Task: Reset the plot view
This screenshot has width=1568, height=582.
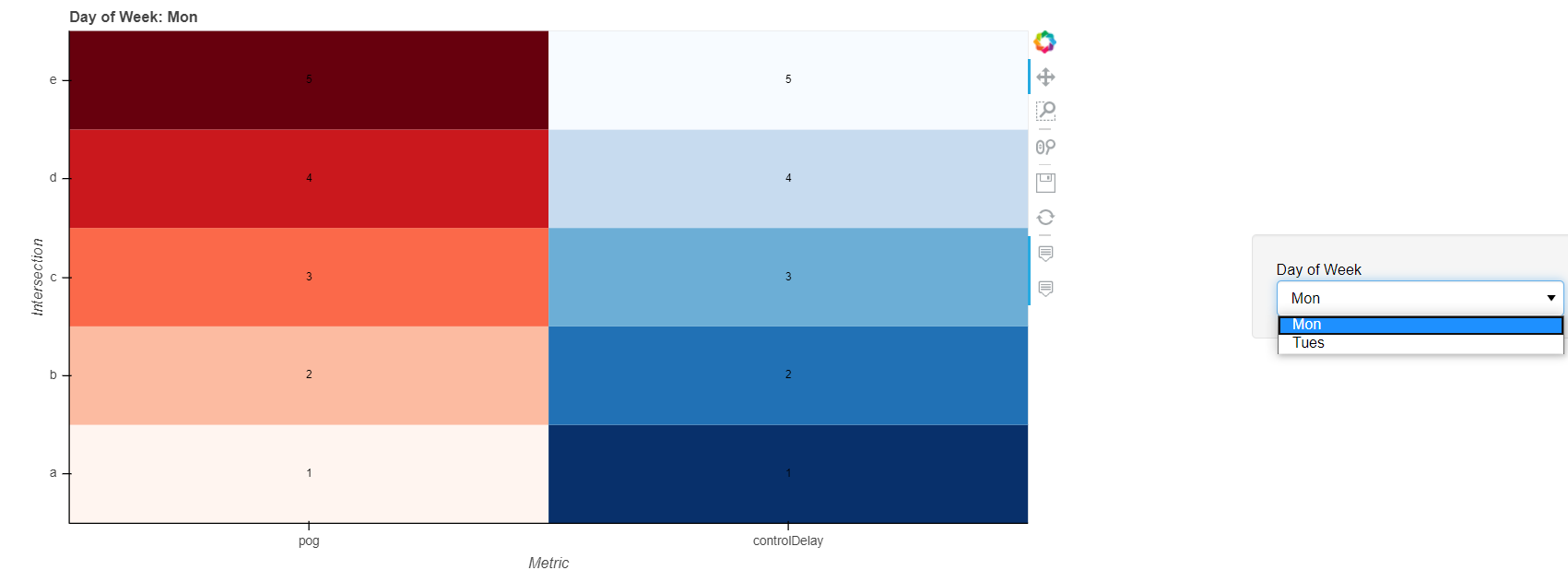Action: coord(1045,218)
